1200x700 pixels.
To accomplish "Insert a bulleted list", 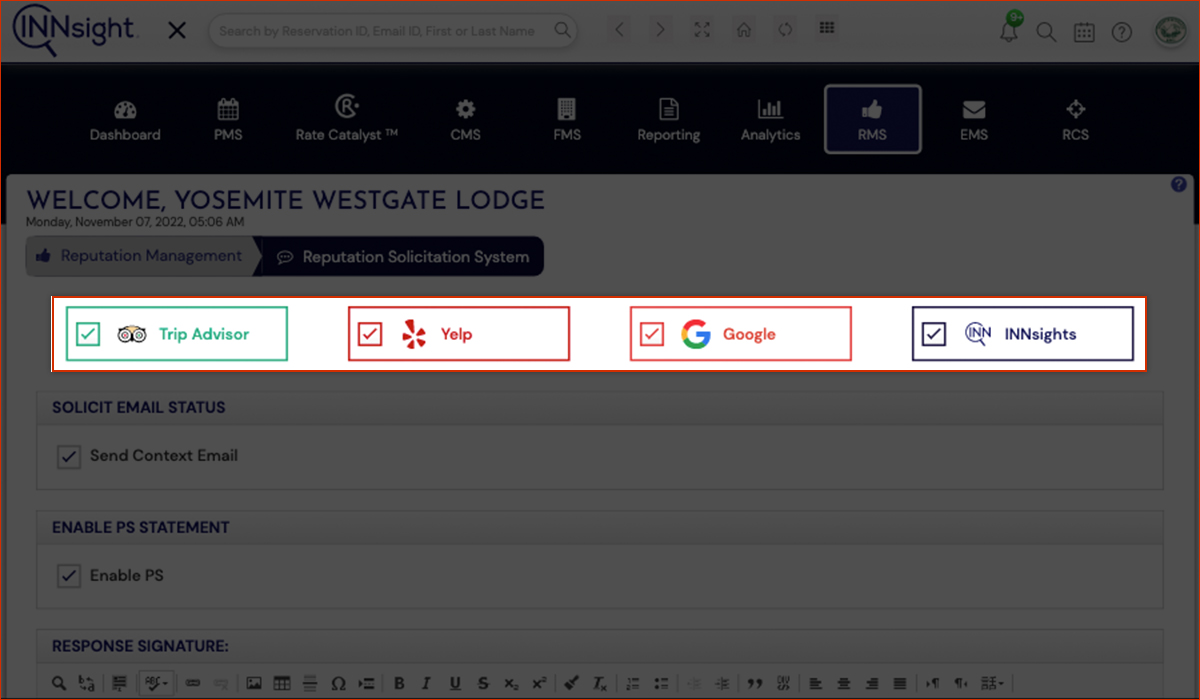I will (x=660, y=684).
